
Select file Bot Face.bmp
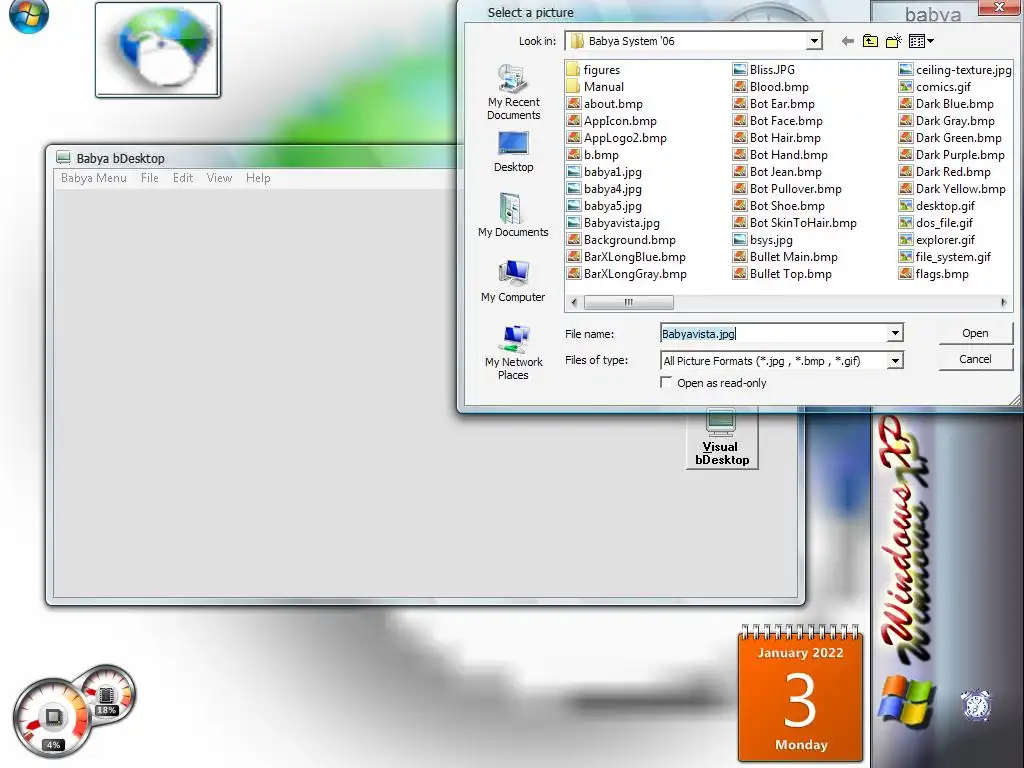coord(778,120)
